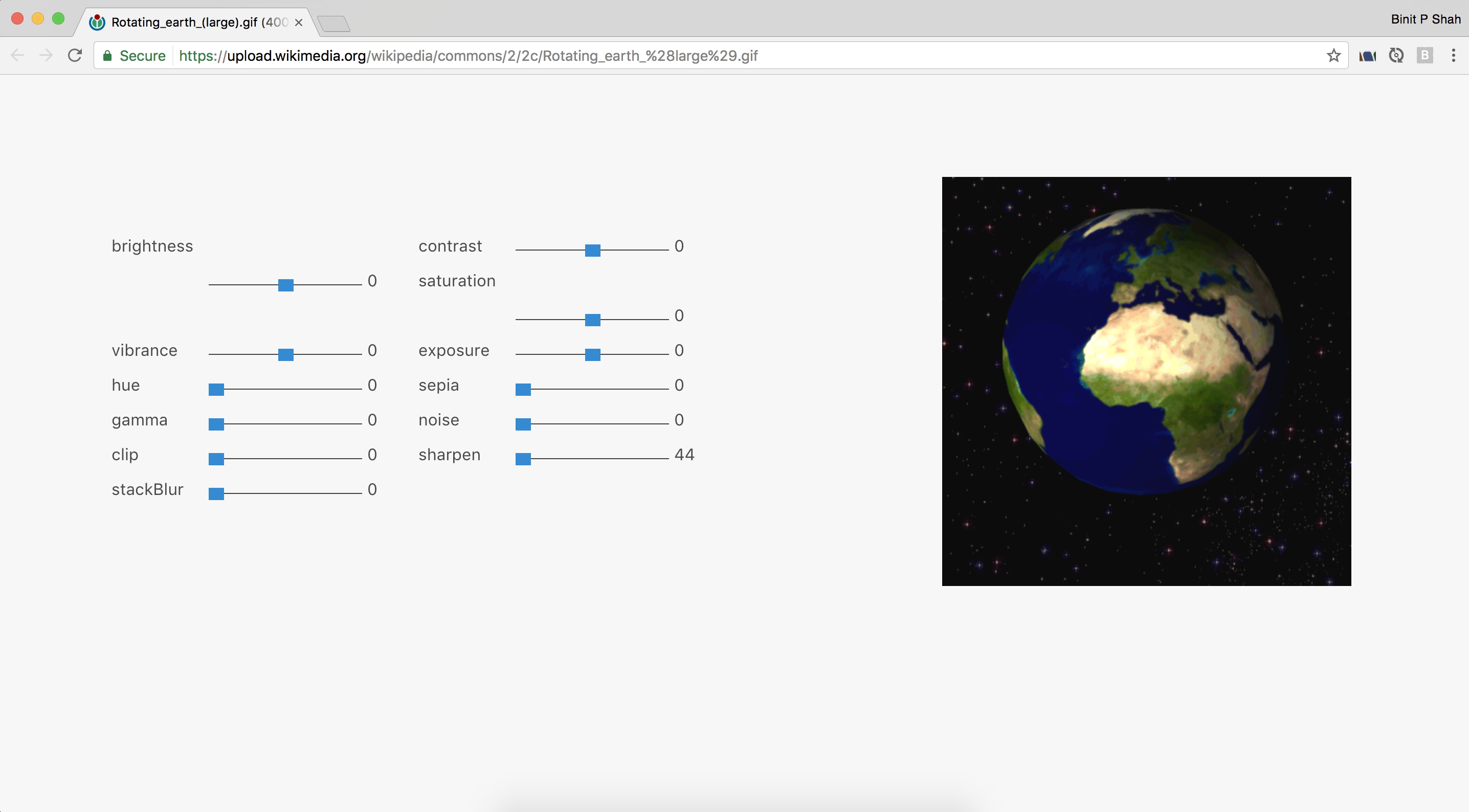Image resolution: width=1469 pixels, height=812 pixels.
Task: Click the wikimedia URL address bar
Action: coord(468,55)
